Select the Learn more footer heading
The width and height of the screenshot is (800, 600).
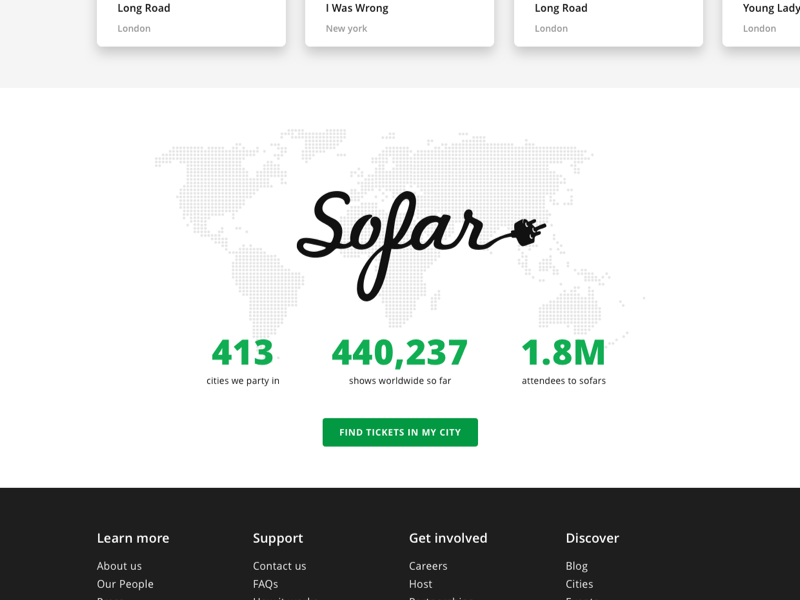[x=133, y=538]
